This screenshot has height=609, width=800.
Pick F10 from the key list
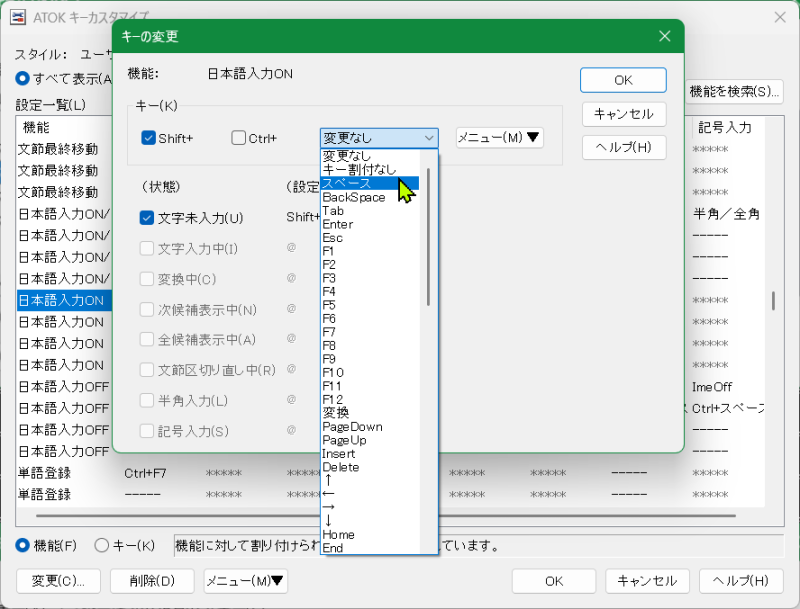tap(370, 372)
